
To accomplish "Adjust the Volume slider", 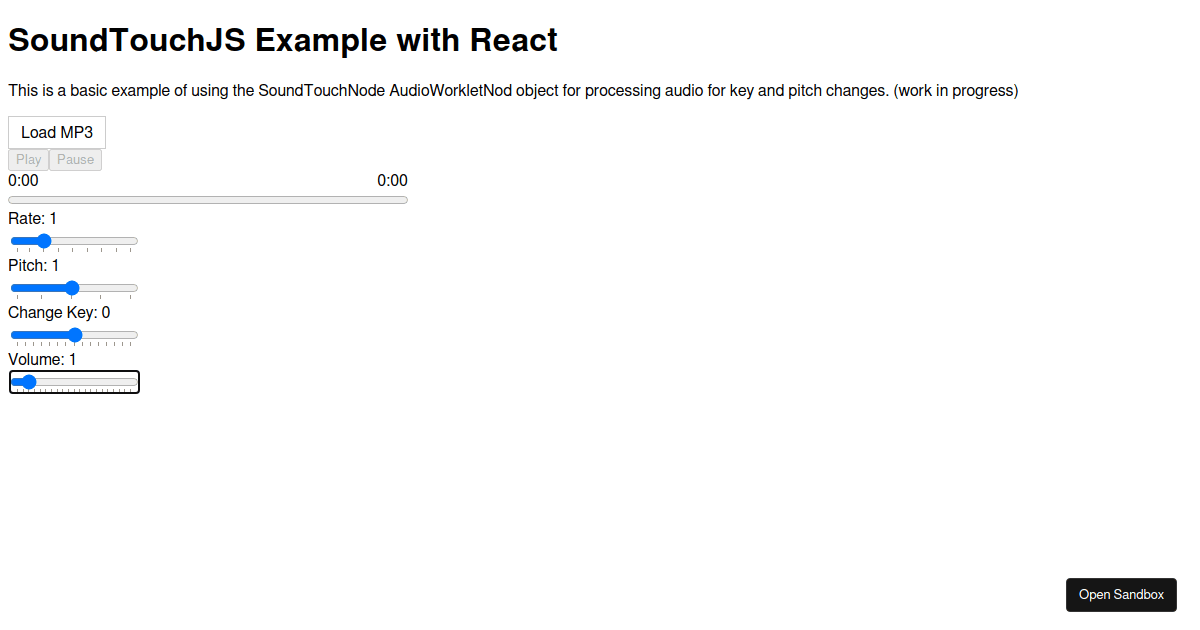I will pyautogui.click(x=74, y=381).
